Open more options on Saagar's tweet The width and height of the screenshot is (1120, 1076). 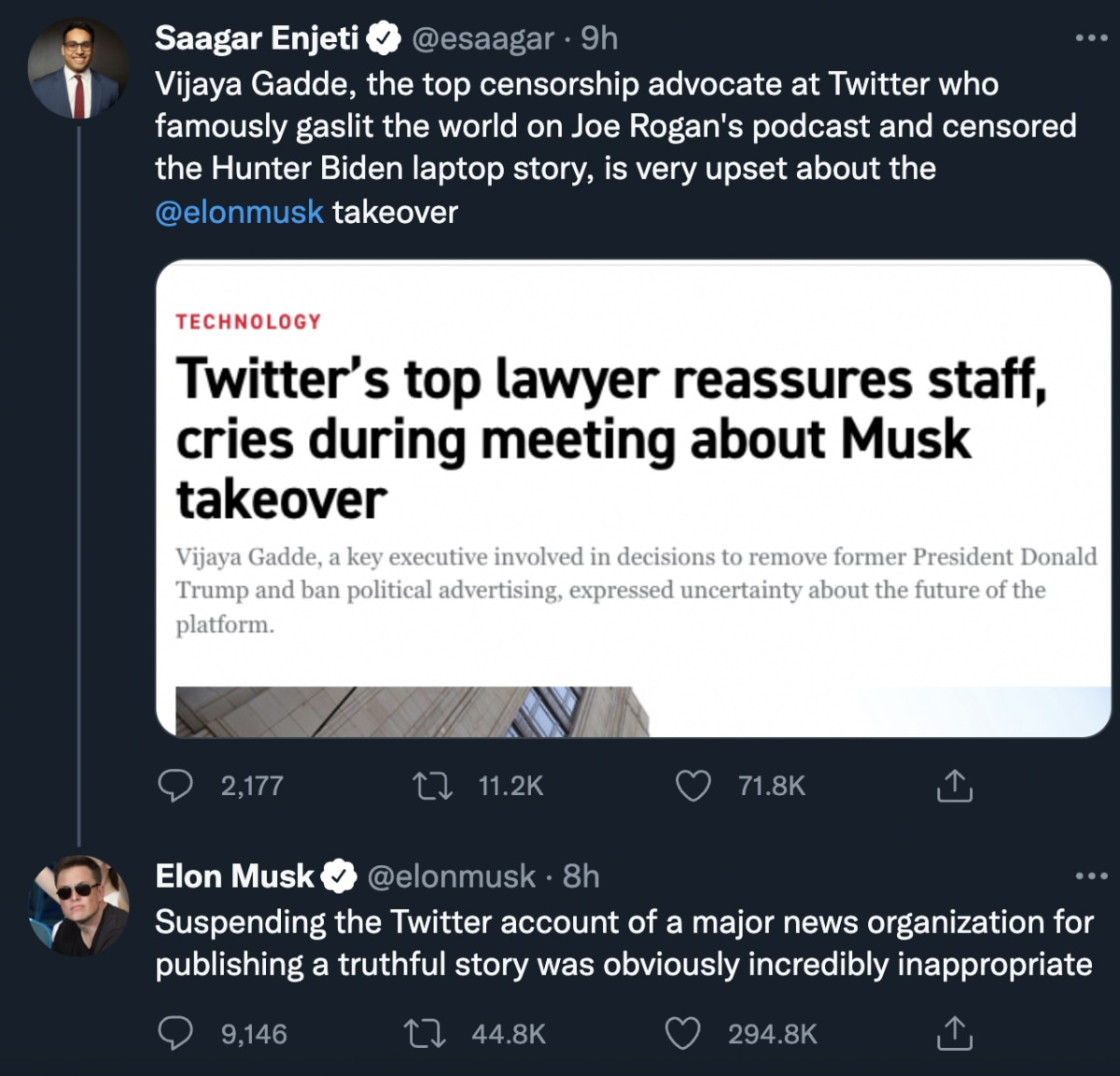(1090, 38)
